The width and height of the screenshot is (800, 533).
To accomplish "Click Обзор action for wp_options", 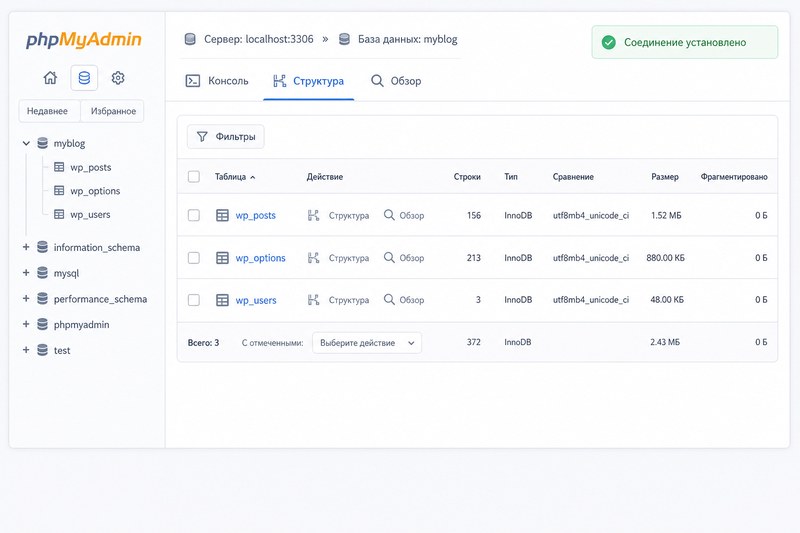I will [x=404, y=258].
